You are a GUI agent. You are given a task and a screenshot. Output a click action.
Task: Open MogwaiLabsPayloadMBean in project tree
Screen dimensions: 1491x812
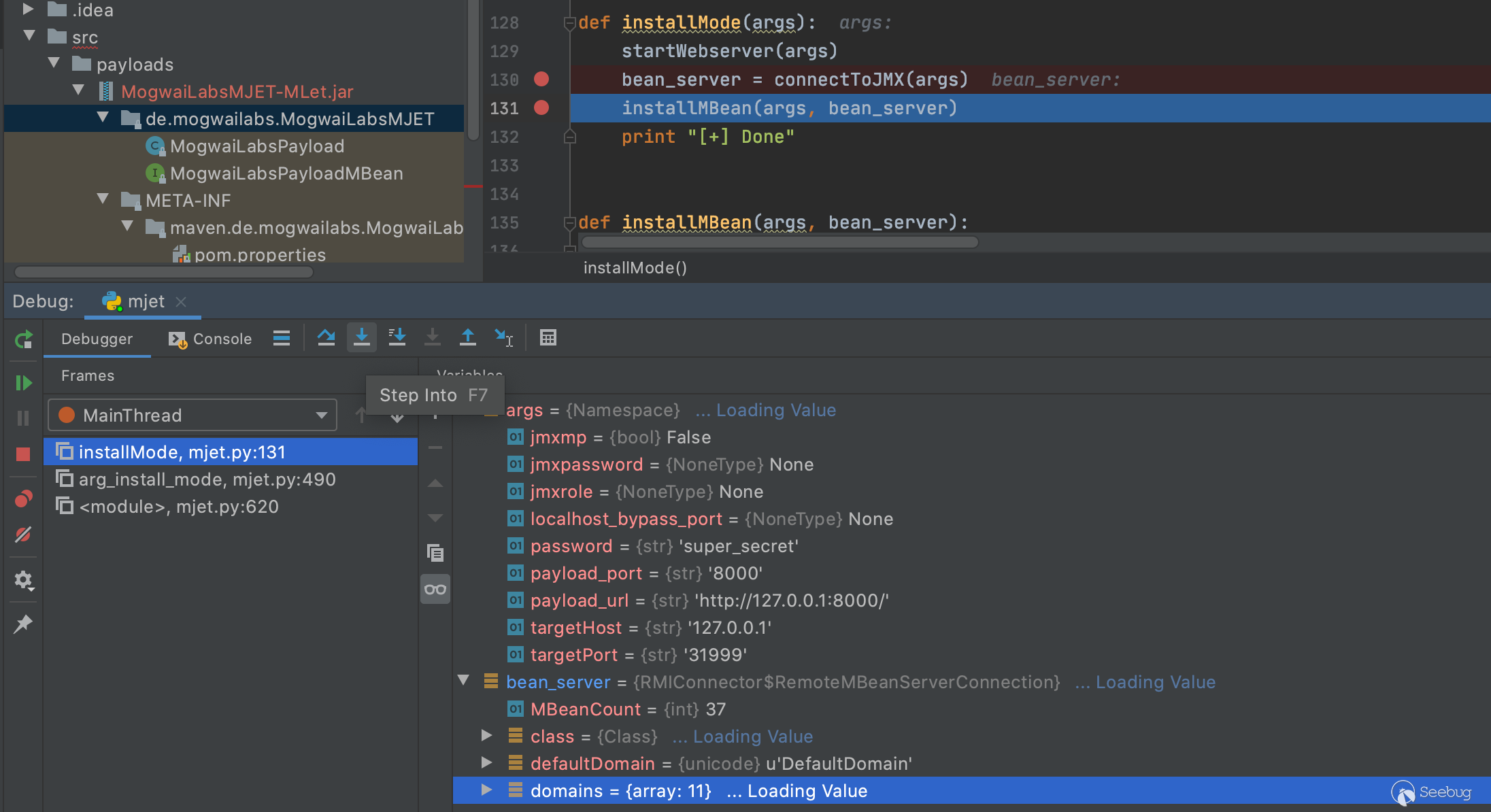click(x=286, y=173)
